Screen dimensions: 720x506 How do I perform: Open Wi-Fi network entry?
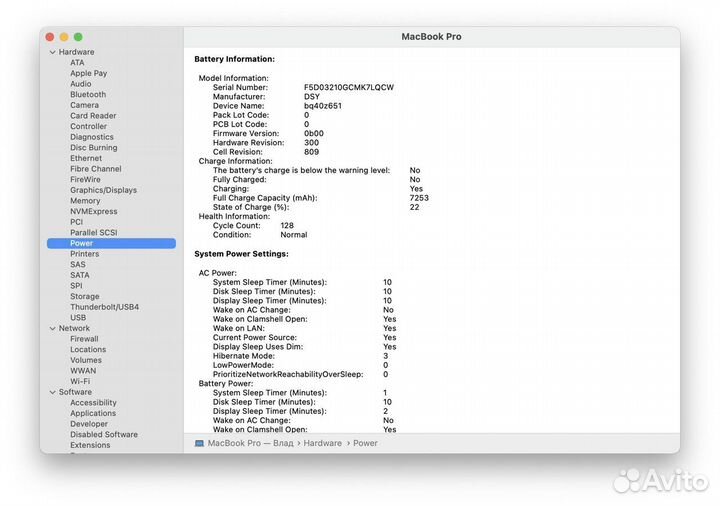coord(80,381)
